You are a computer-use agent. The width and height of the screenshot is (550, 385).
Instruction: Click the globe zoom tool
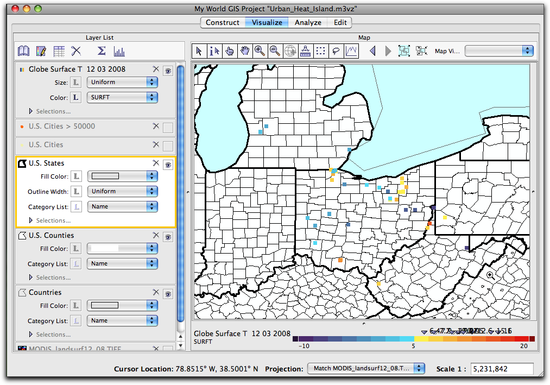pos(290,51)
